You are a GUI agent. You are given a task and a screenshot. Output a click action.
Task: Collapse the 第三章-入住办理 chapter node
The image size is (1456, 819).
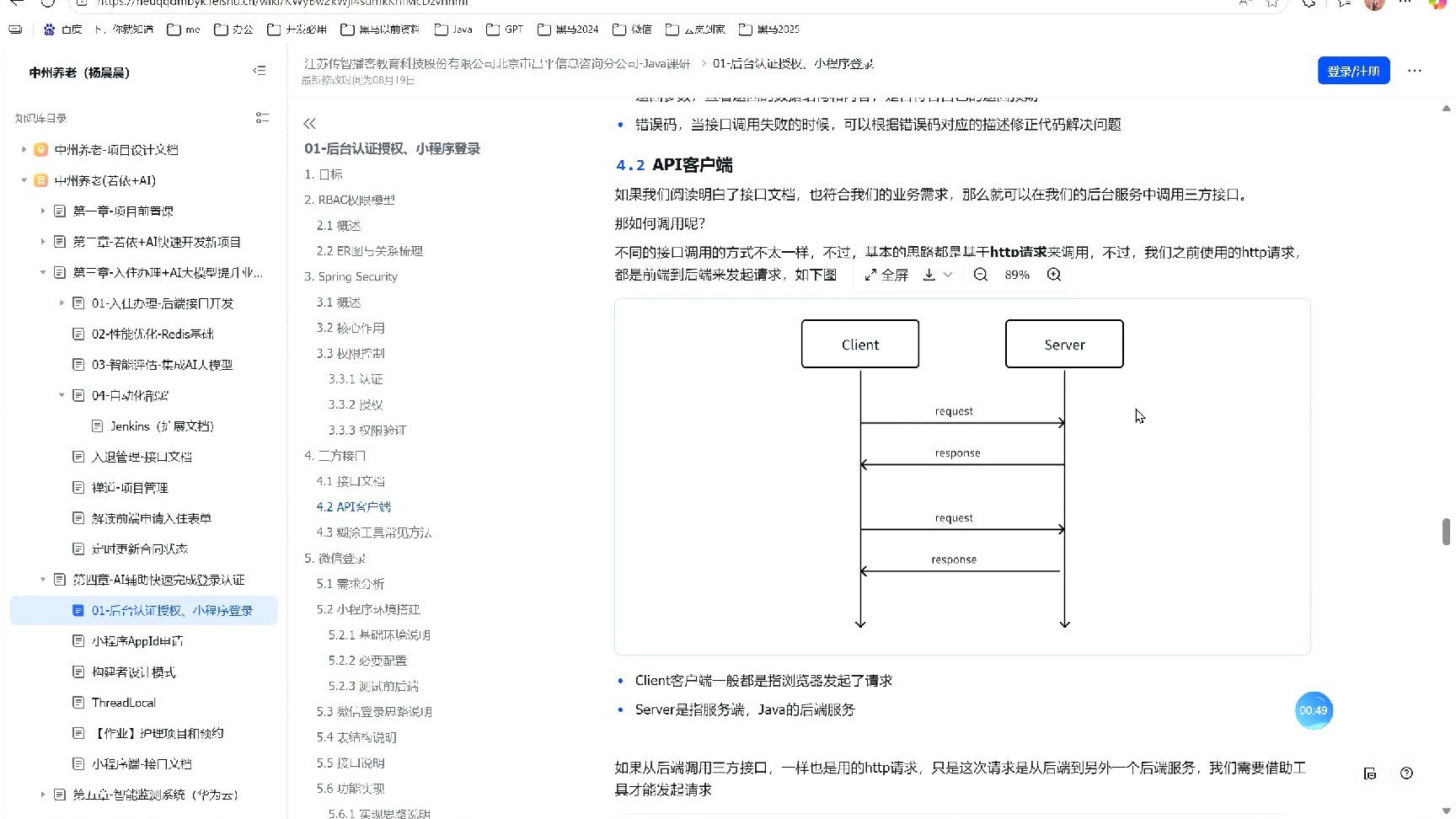pyautogui.click(x=42, y=272)
